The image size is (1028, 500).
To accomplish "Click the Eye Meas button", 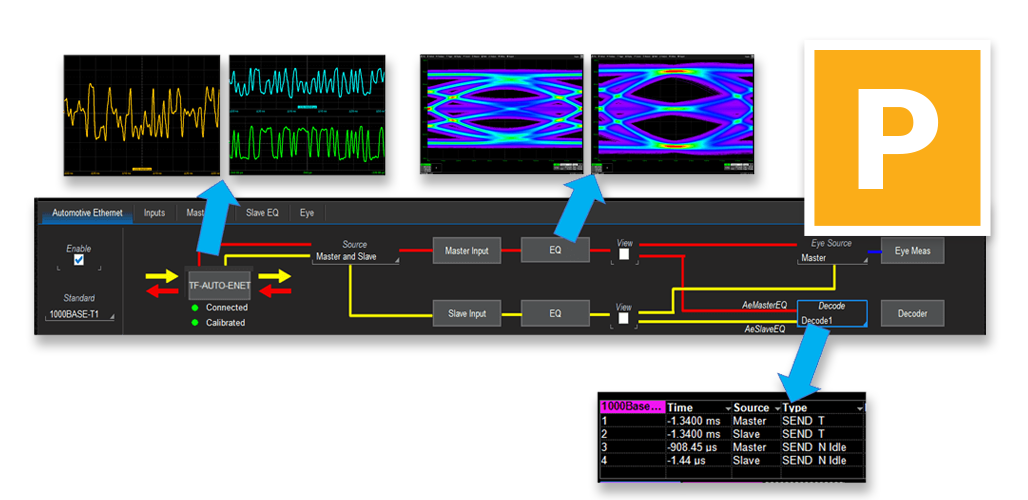I will click(x=912, y=251).
